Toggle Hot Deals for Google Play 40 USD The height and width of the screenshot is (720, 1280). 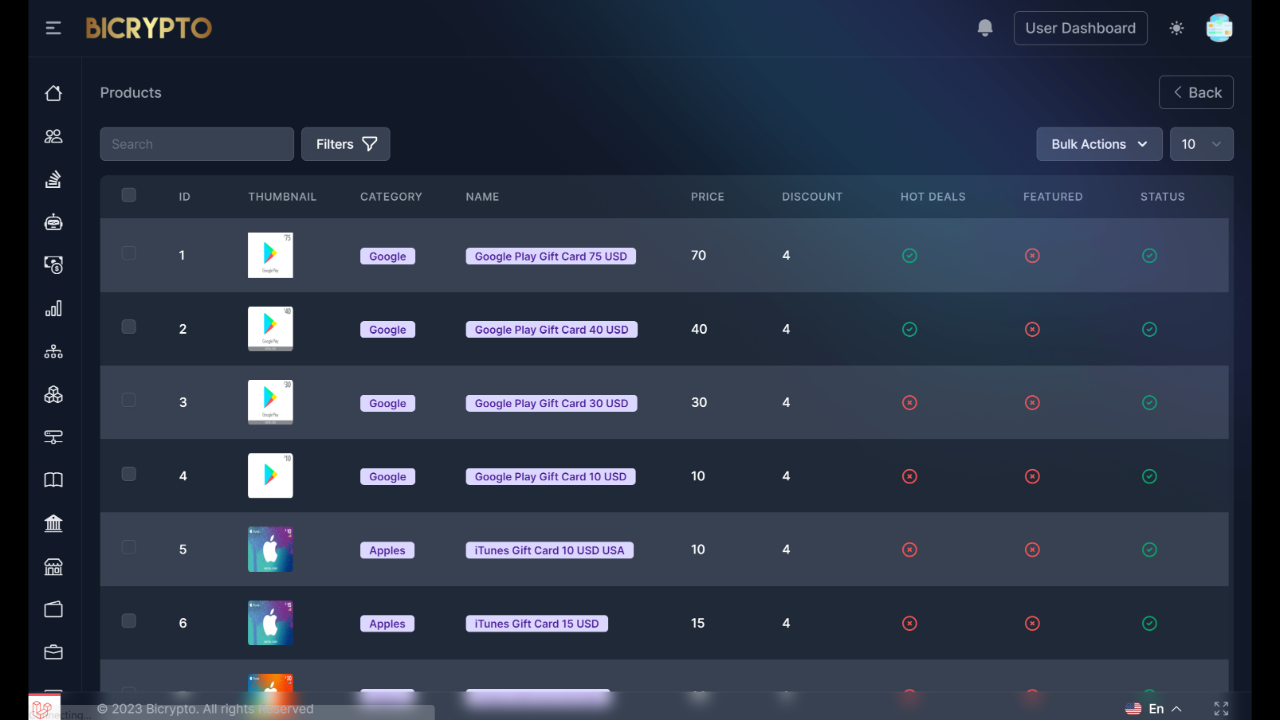tap(909, 329)
